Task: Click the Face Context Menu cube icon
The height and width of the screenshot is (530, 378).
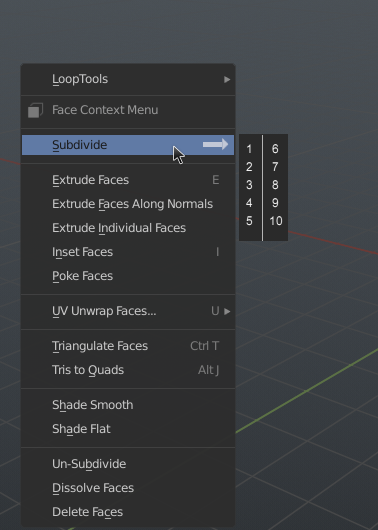Action: 35,111
